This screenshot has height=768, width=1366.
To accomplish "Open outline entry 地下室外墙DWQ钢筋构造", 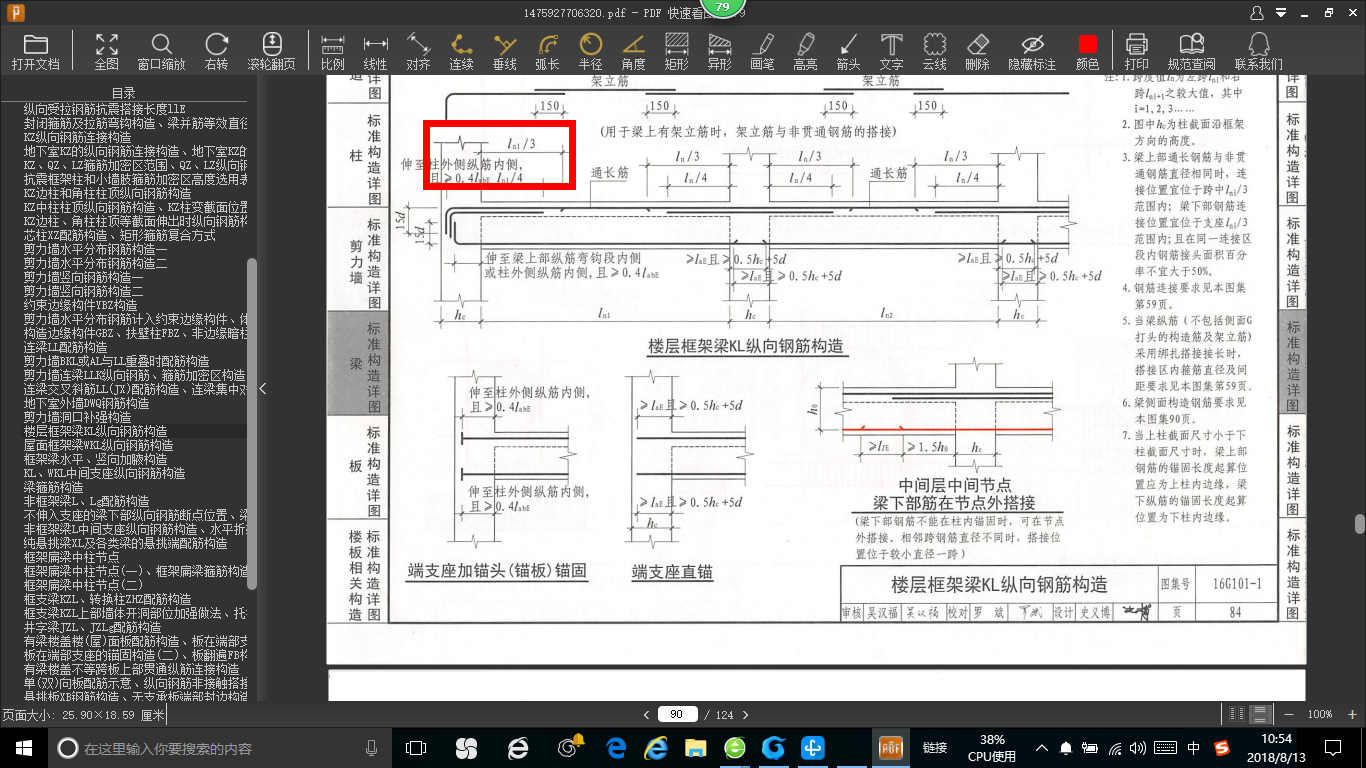I will pos(86,403).
